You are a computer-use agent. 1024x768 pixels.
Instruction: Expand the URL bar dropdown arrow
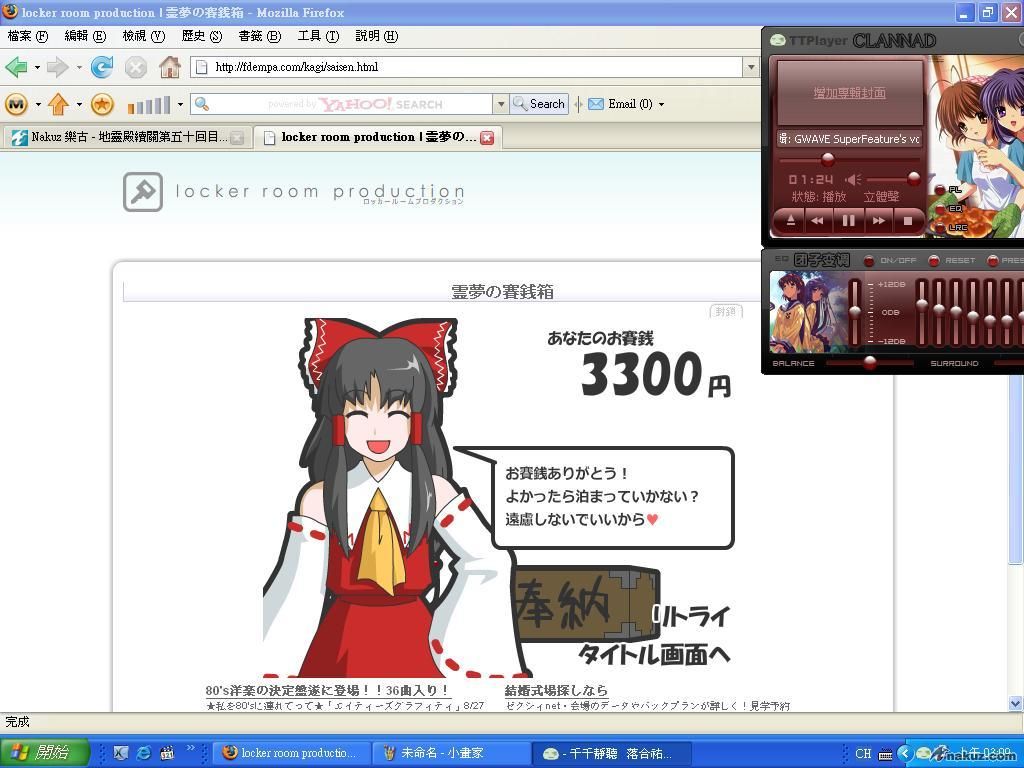point(751,67)
